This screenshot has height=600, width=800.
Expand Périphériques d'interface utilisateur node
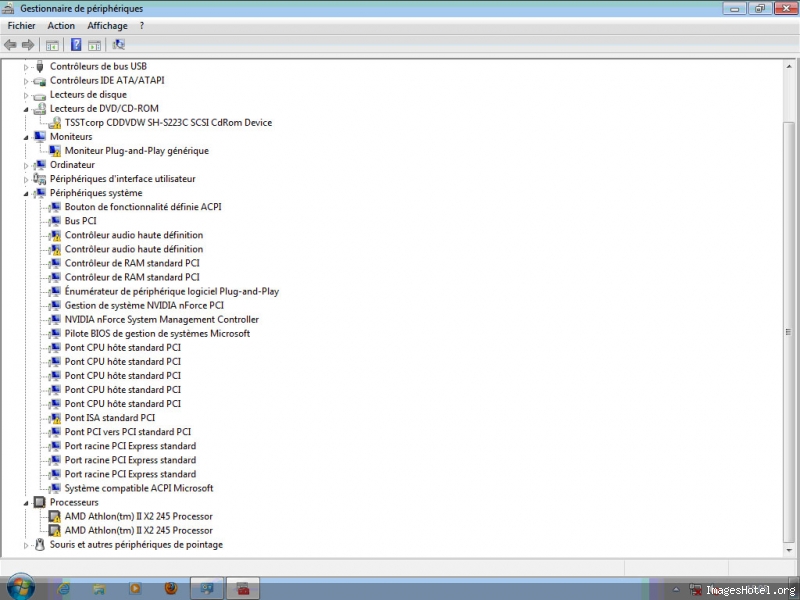26,180
